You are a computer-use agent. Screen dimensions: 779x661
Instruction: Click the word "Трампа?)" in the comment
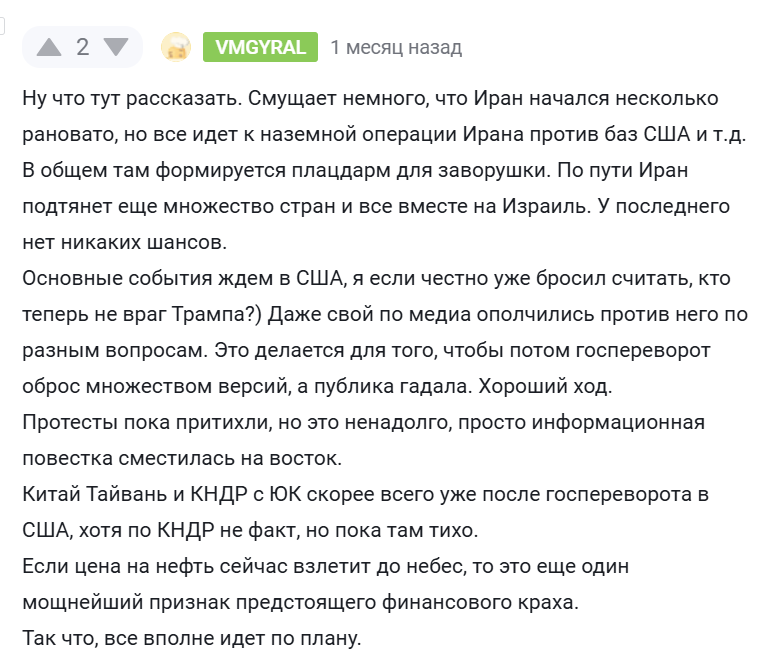[x=217, y=315]
